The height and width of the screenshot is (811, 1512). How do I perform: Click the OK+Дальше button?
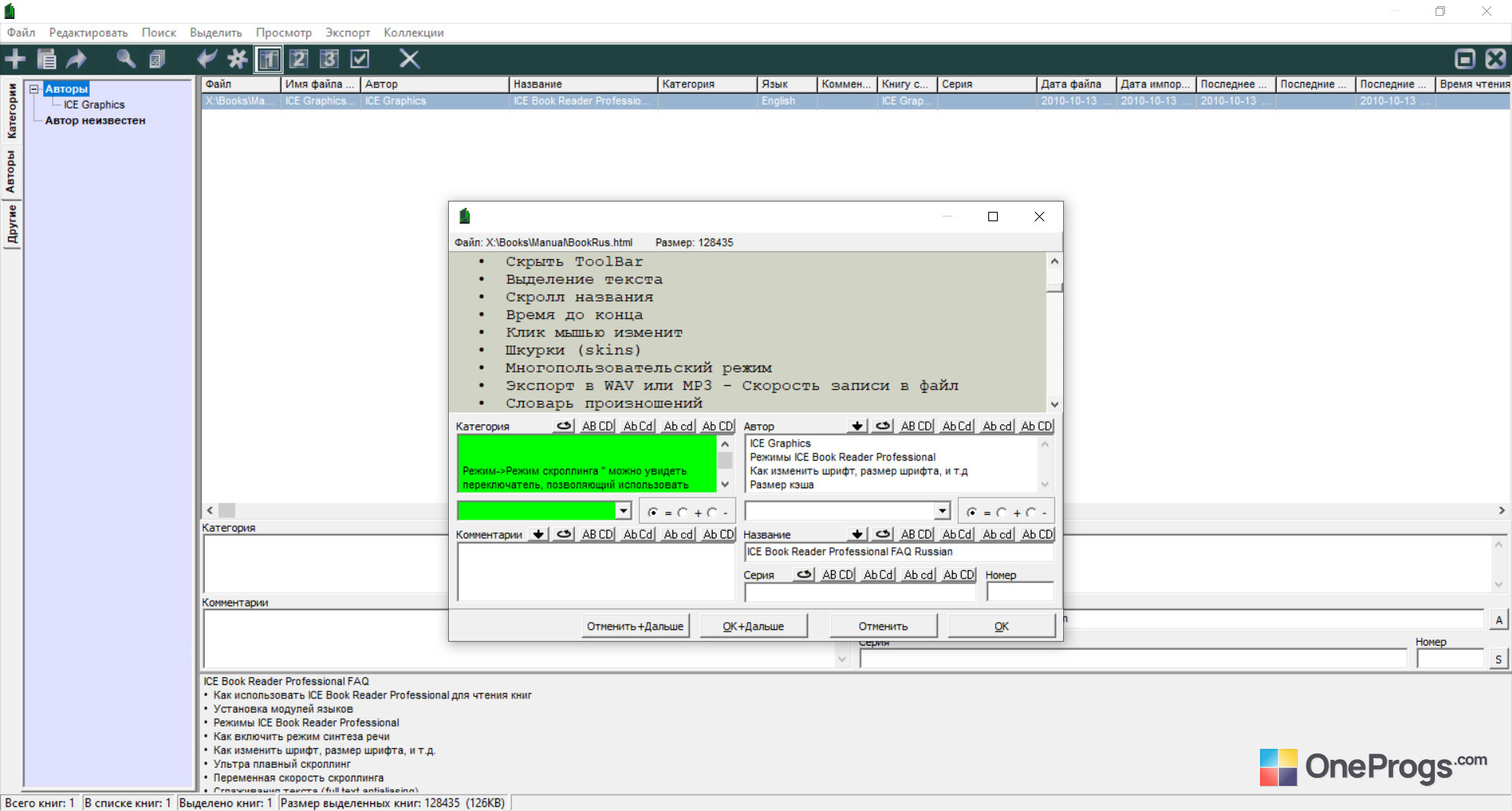click(x=754, y=626)
